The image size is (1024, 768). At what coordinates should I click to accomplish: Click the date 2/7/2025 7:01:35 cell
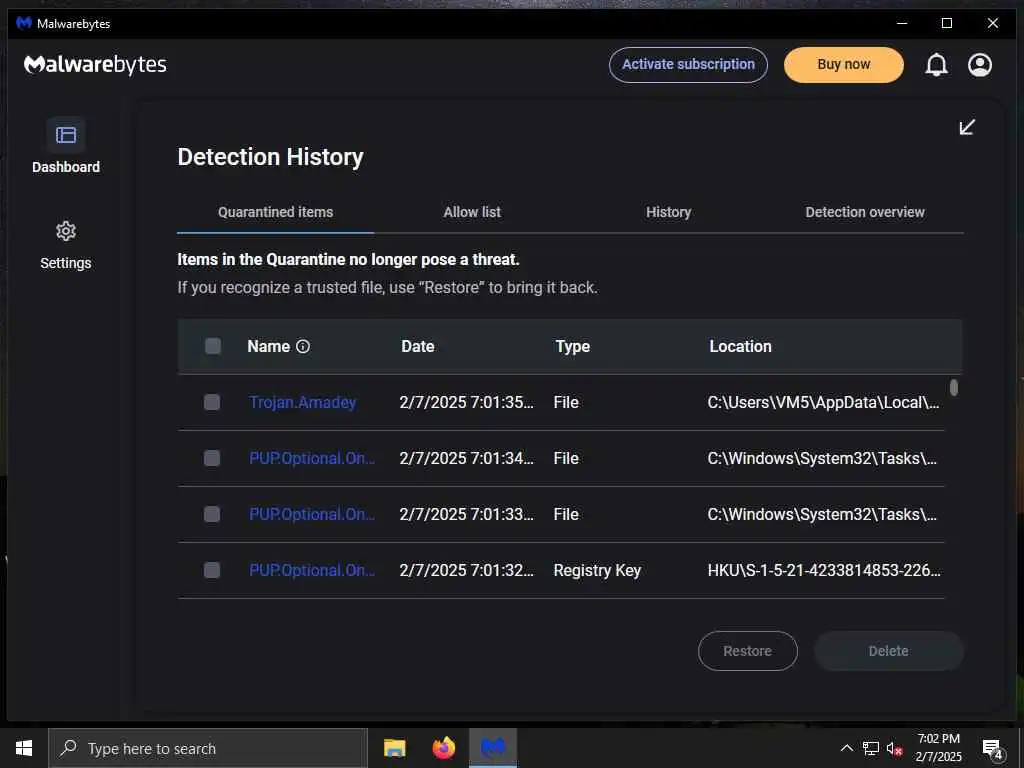point(466,402)
